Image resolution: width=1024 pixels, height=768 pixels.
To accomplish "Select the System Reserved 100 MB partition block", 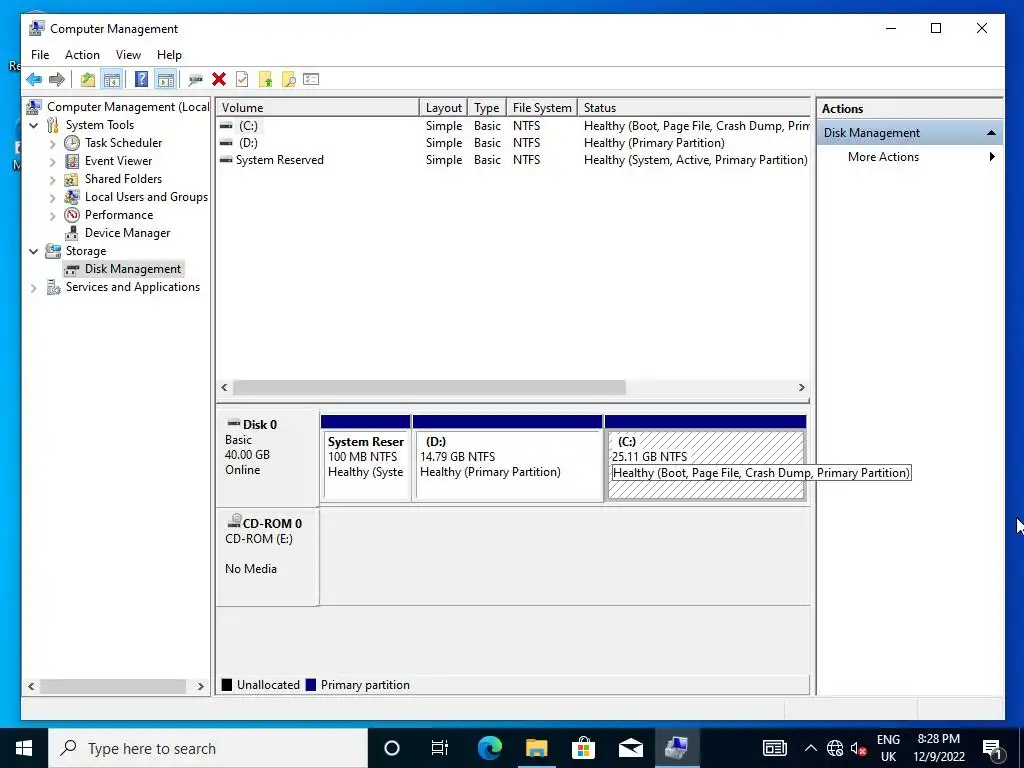I will click(366, 458).
